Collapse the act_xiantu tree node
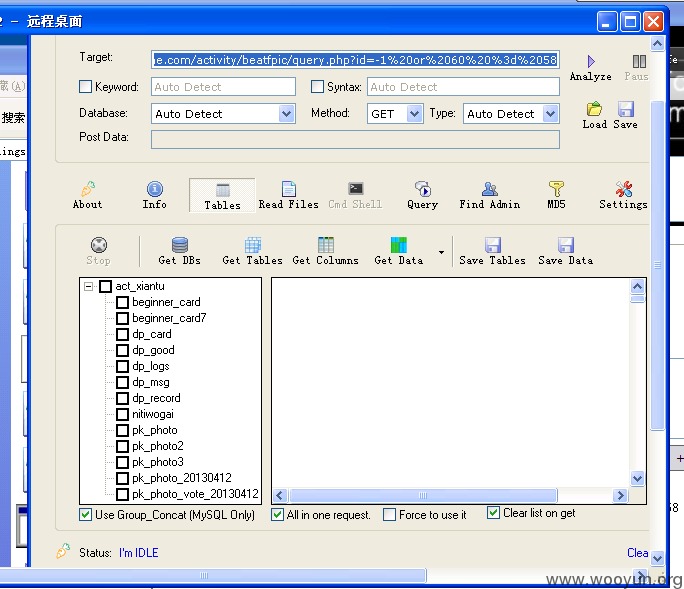The image size is (684, 589). (89, 287)
